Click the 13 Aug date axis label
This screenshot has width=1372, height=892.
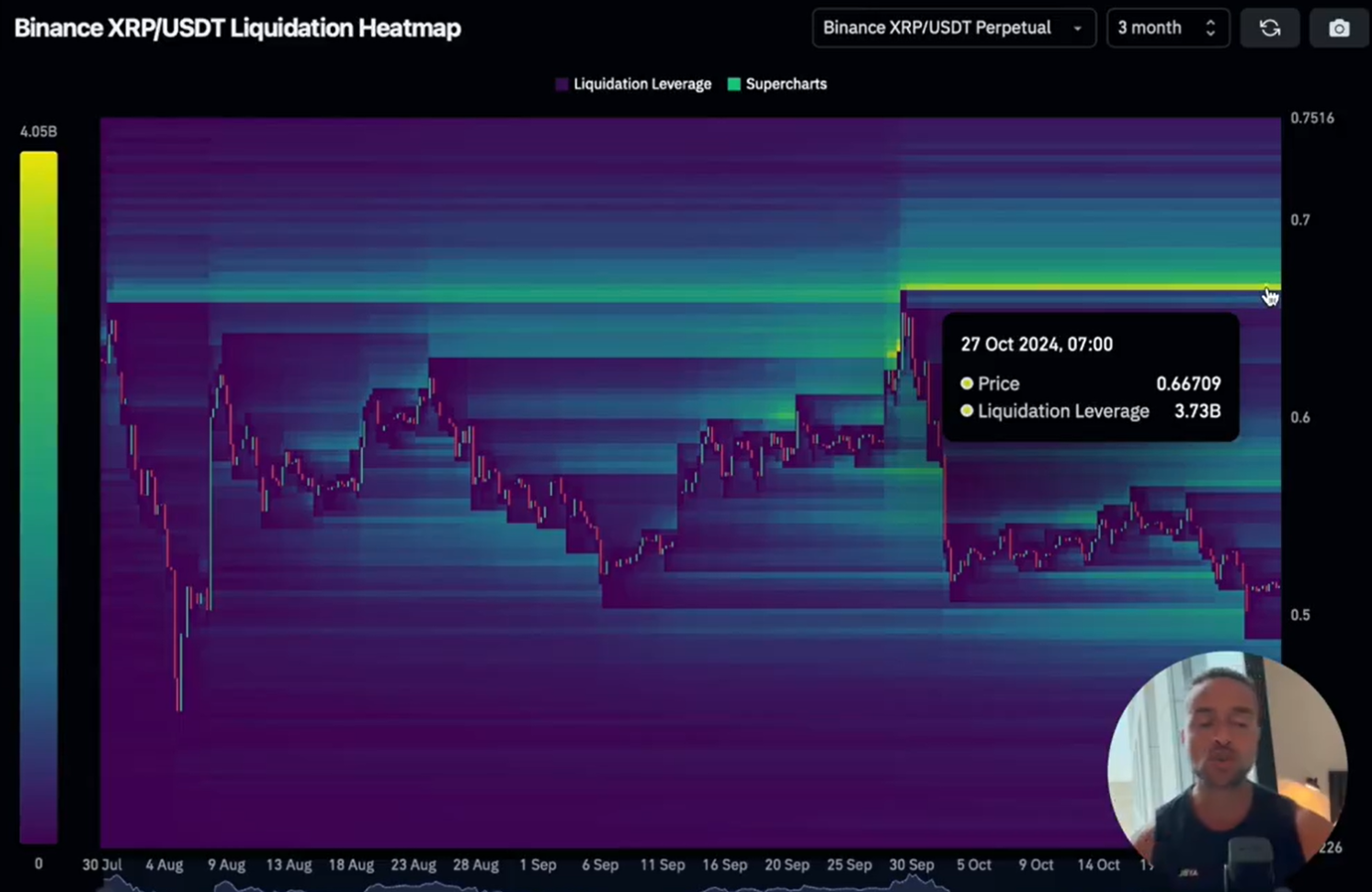[289, 864]
